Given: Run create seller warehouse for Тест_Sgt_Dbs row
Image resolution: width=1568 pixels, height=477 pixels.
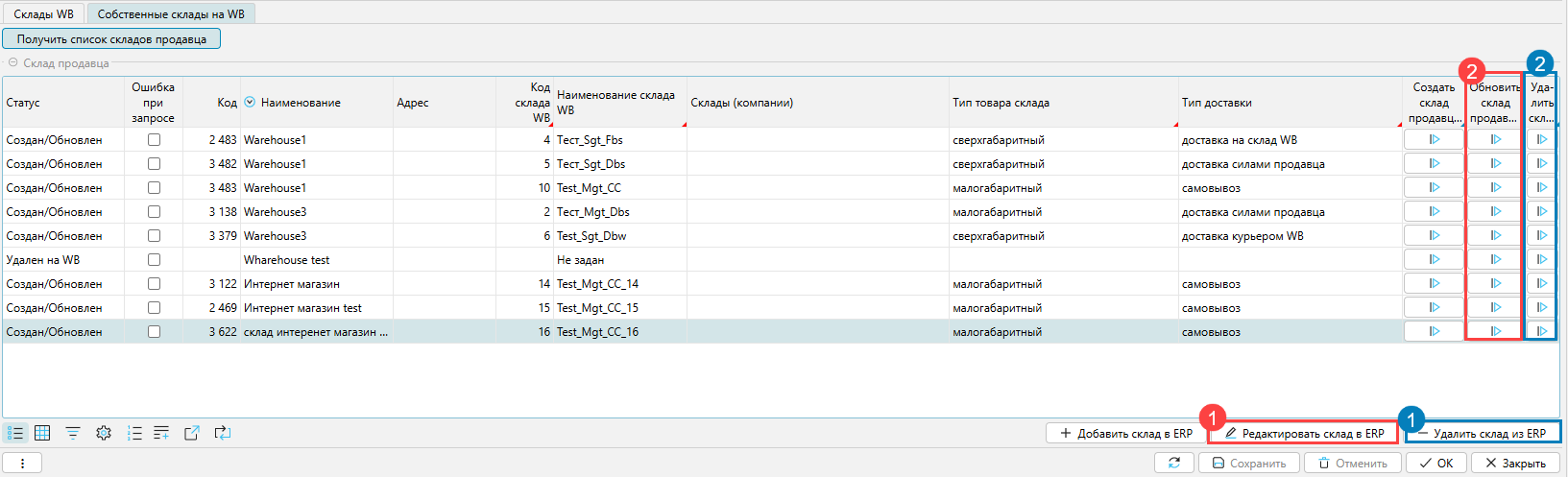Looking at the screenshot, I should (x=1435, y=163).
